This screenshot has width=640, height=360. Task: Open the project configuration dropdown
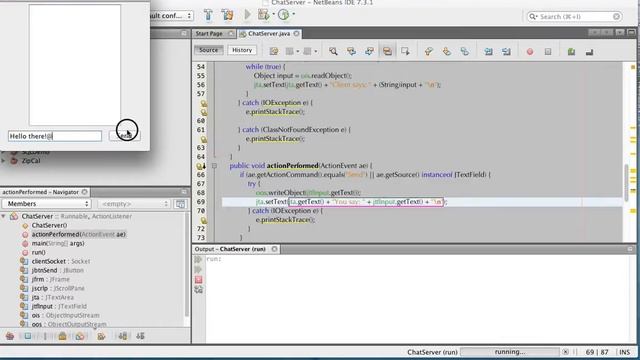tap(171, 16)
